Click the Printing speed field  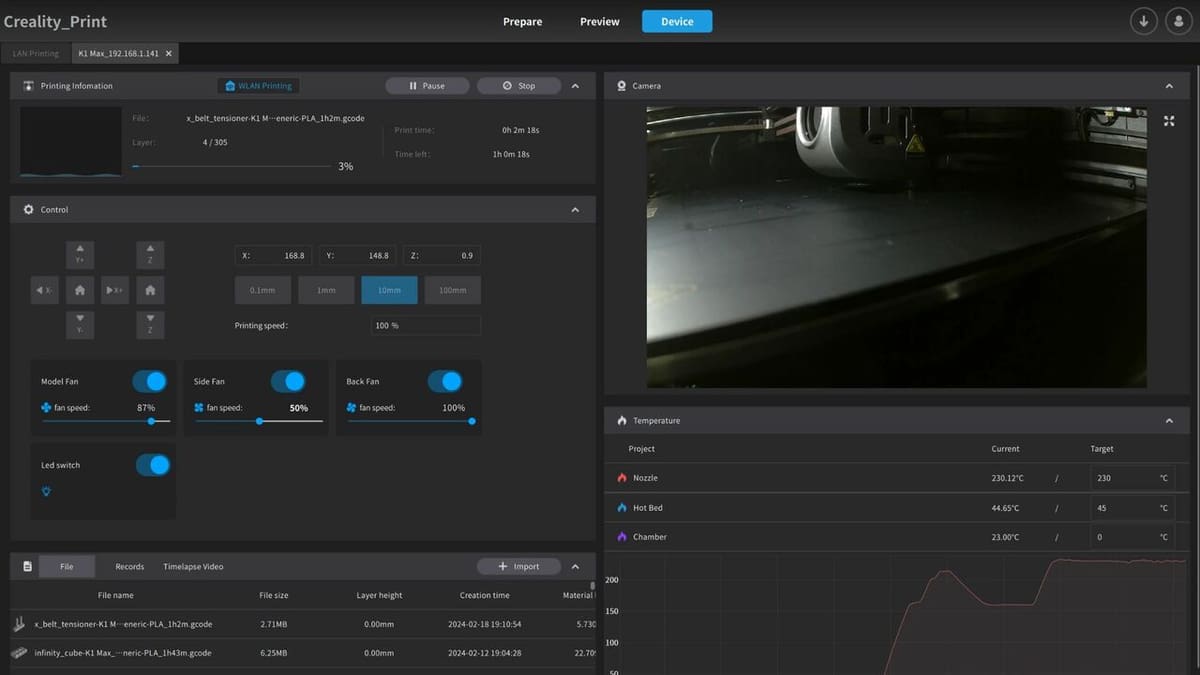click(425, 326)
